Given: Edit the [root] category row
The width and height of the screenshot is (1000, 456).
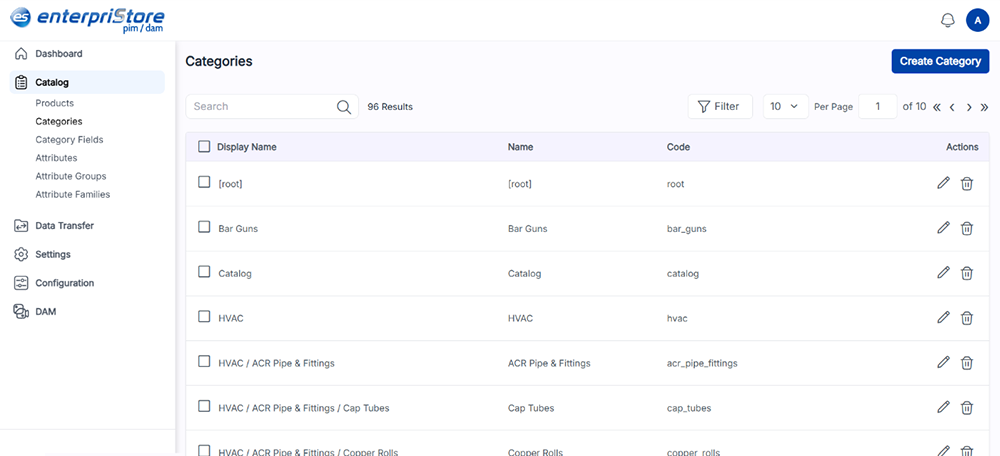Looking at the screenshot, I should pos(943,184).
